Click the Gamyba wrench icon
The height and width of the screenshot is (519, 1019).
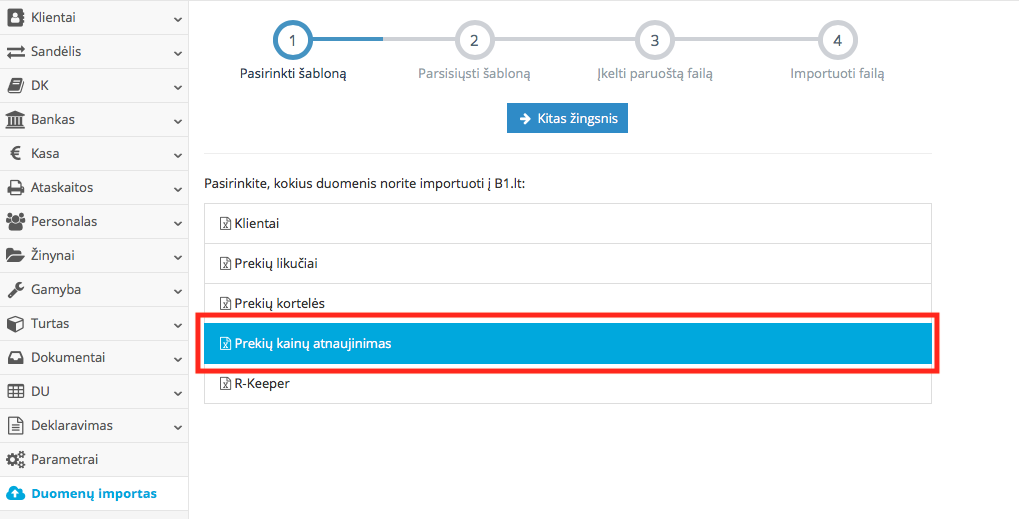coord(16,290)
